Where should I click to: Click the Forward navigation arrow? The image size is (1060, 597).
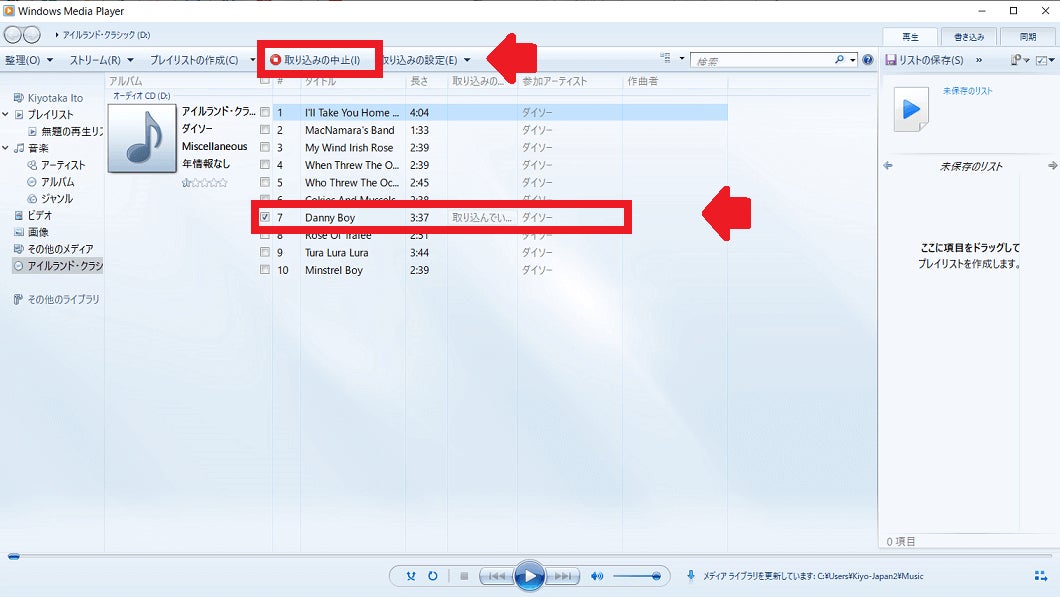click(32, 34)
